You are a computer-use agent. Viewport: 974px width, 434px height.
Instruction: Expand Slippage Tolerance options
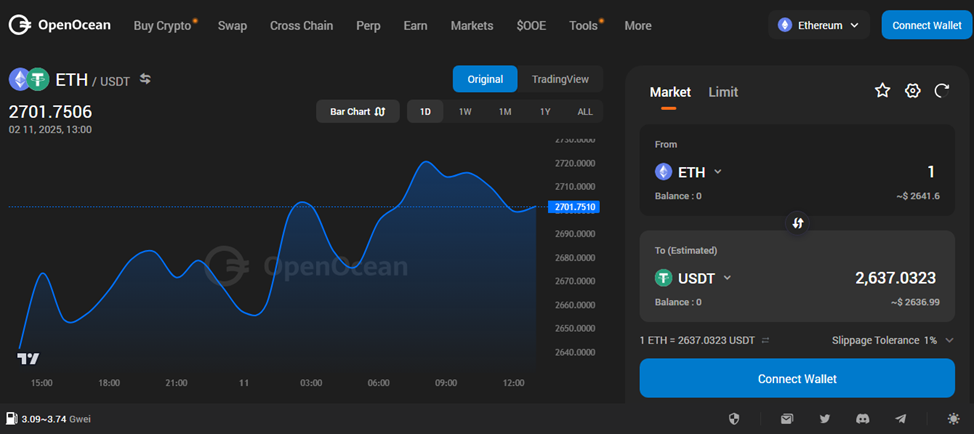click(x=949, y=340)
